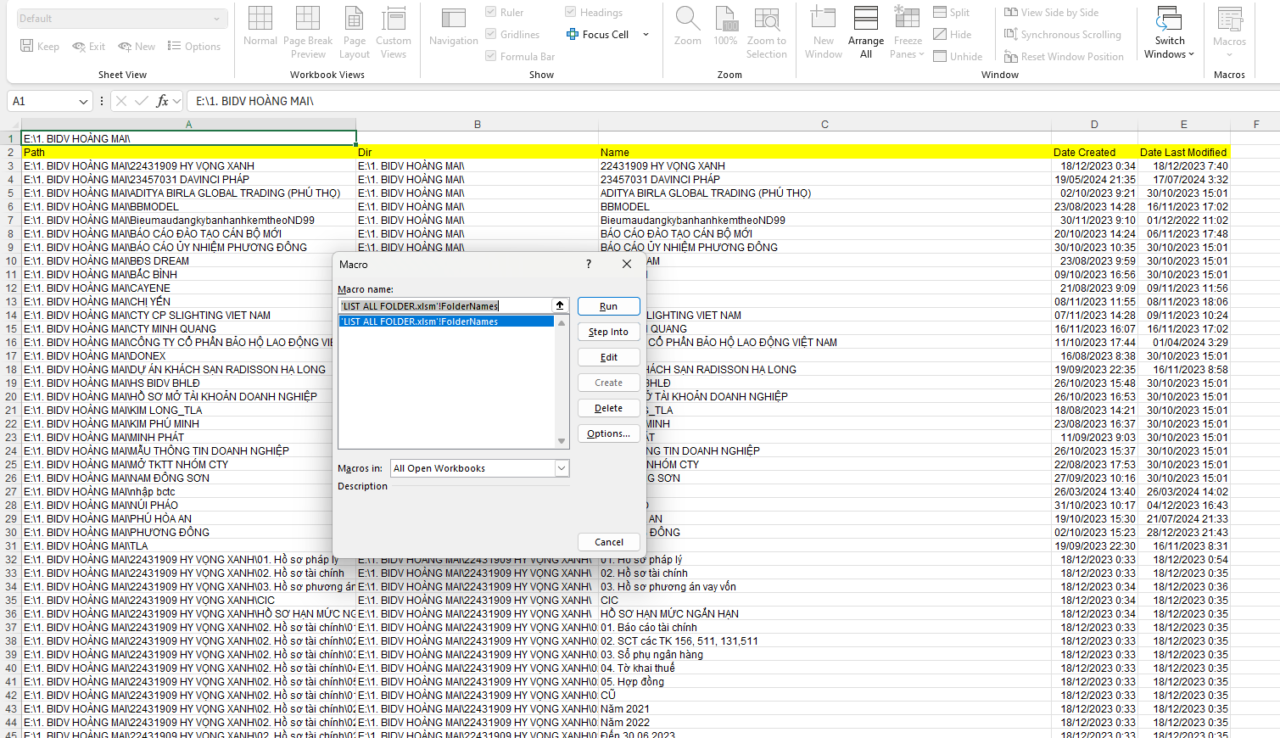The image size is (1280, 738).
Task: Click the Macros ribbon icon
Action: [x=1229, y=19]
